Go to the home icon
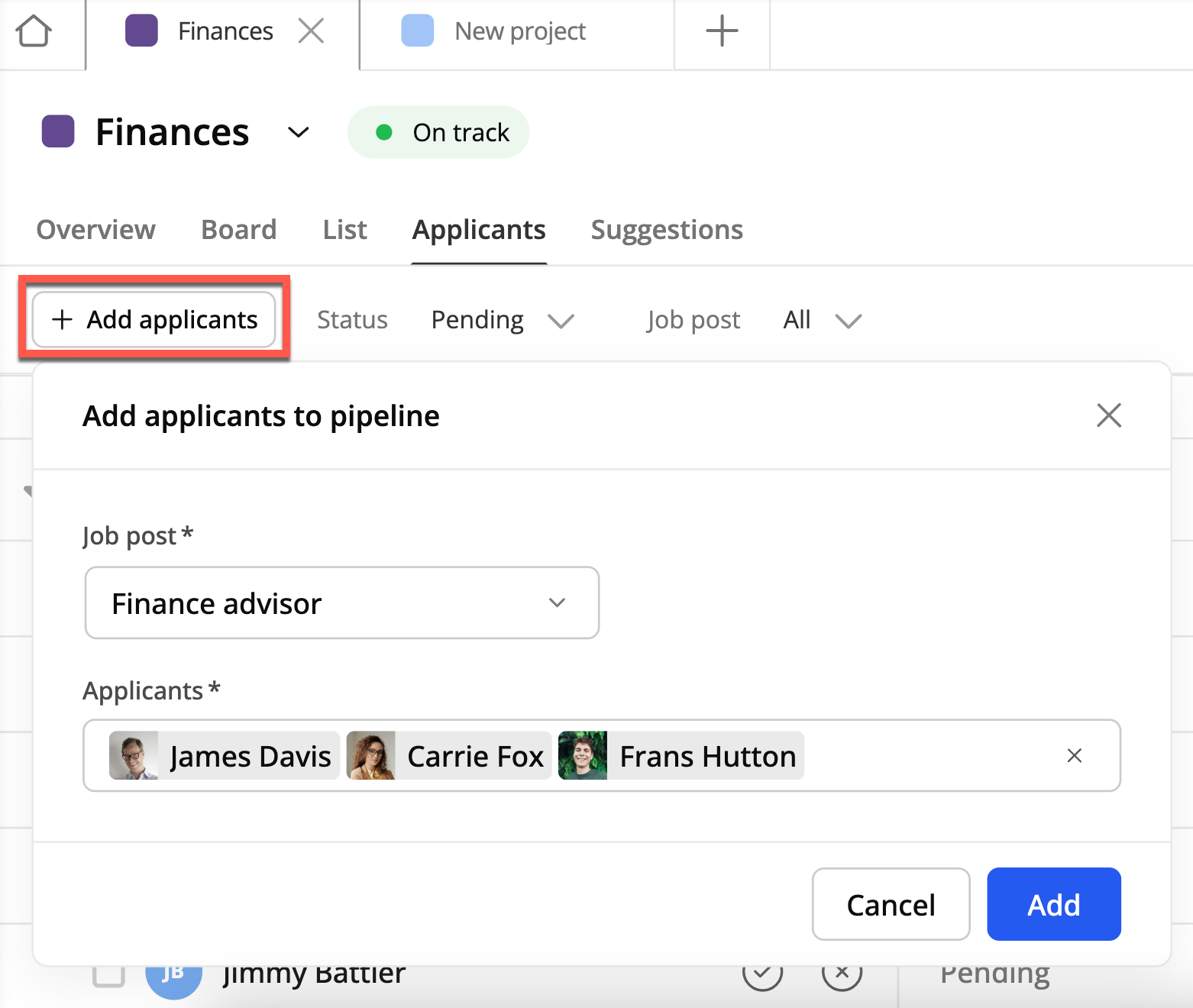The image size is (1193, 1008). (x=34, y=32)
